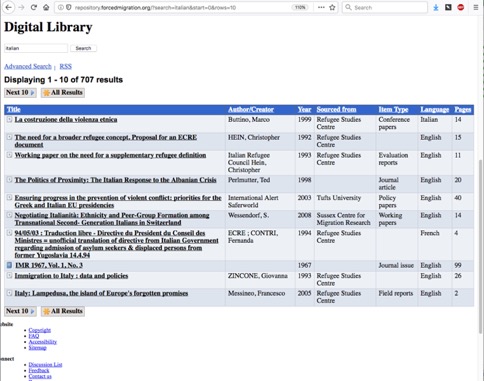
Task: Open the browser hamburger menu
Action: click(x=476, y=7)
